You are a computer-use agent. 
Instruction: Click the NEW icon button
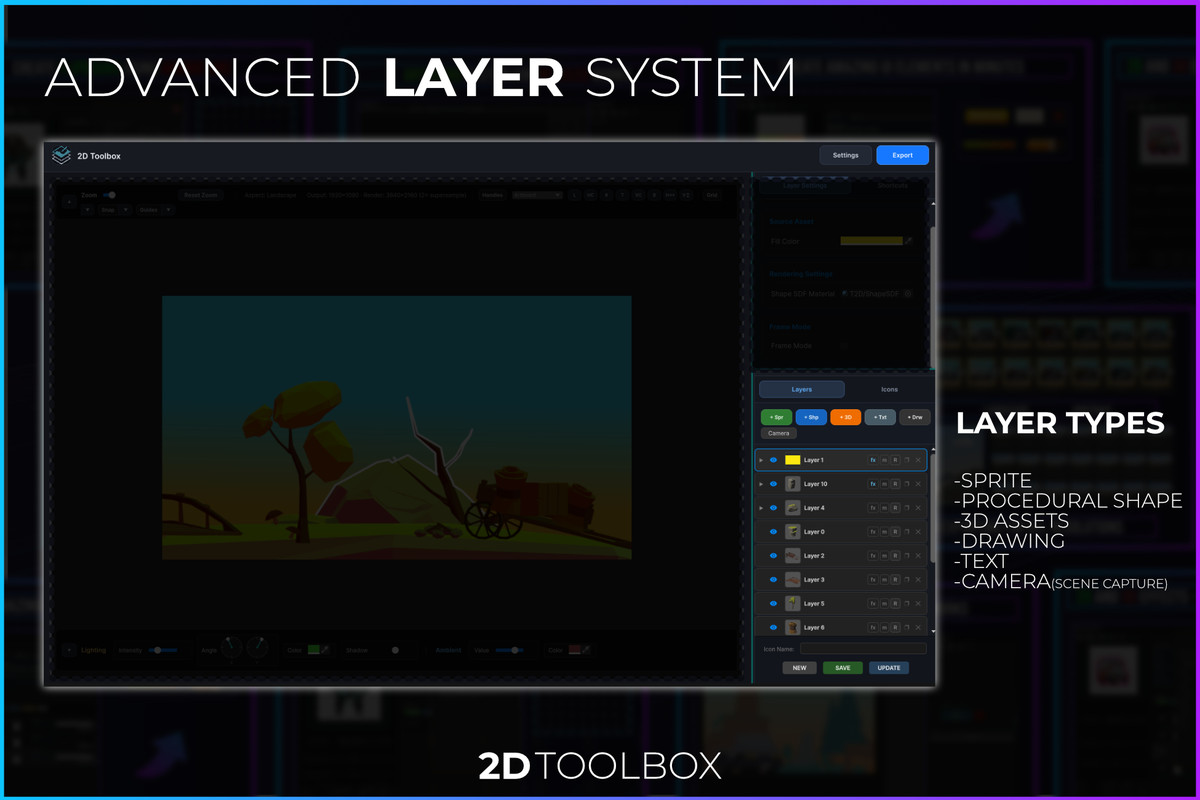point(799,667)
